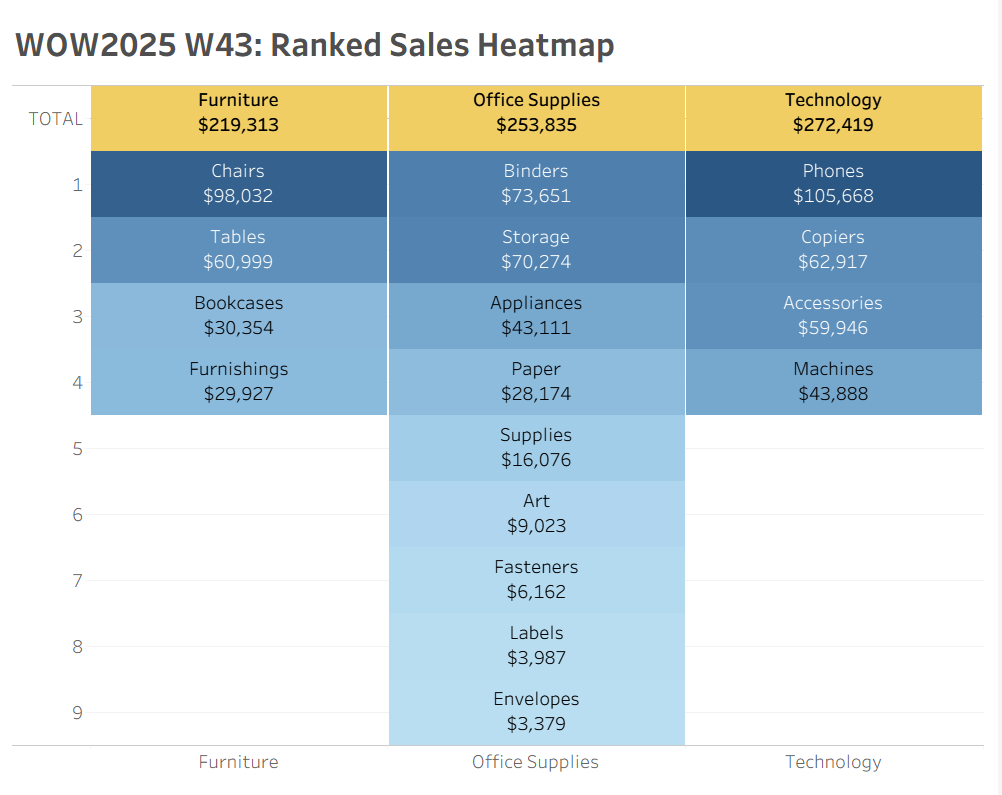The width and height of the screenshot is (1002, 795).
Task: Select the Furniture label on bottom axis
Action: coord(238,762)
